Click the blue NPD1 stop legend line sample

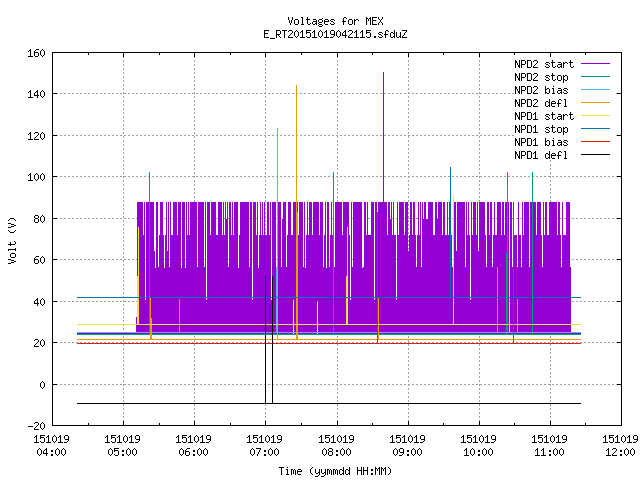click(x=595, y=129)
